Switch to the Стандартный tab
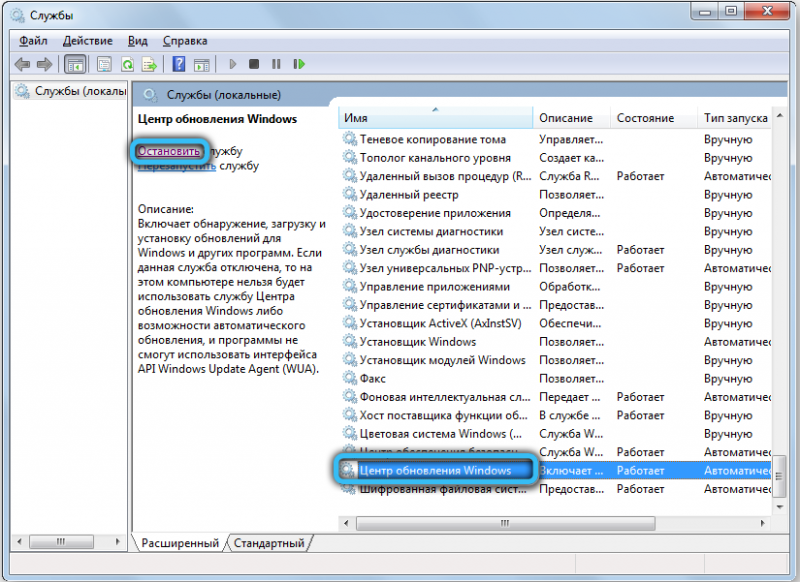This screenshot has height=582, width=800. pos(269,543)
